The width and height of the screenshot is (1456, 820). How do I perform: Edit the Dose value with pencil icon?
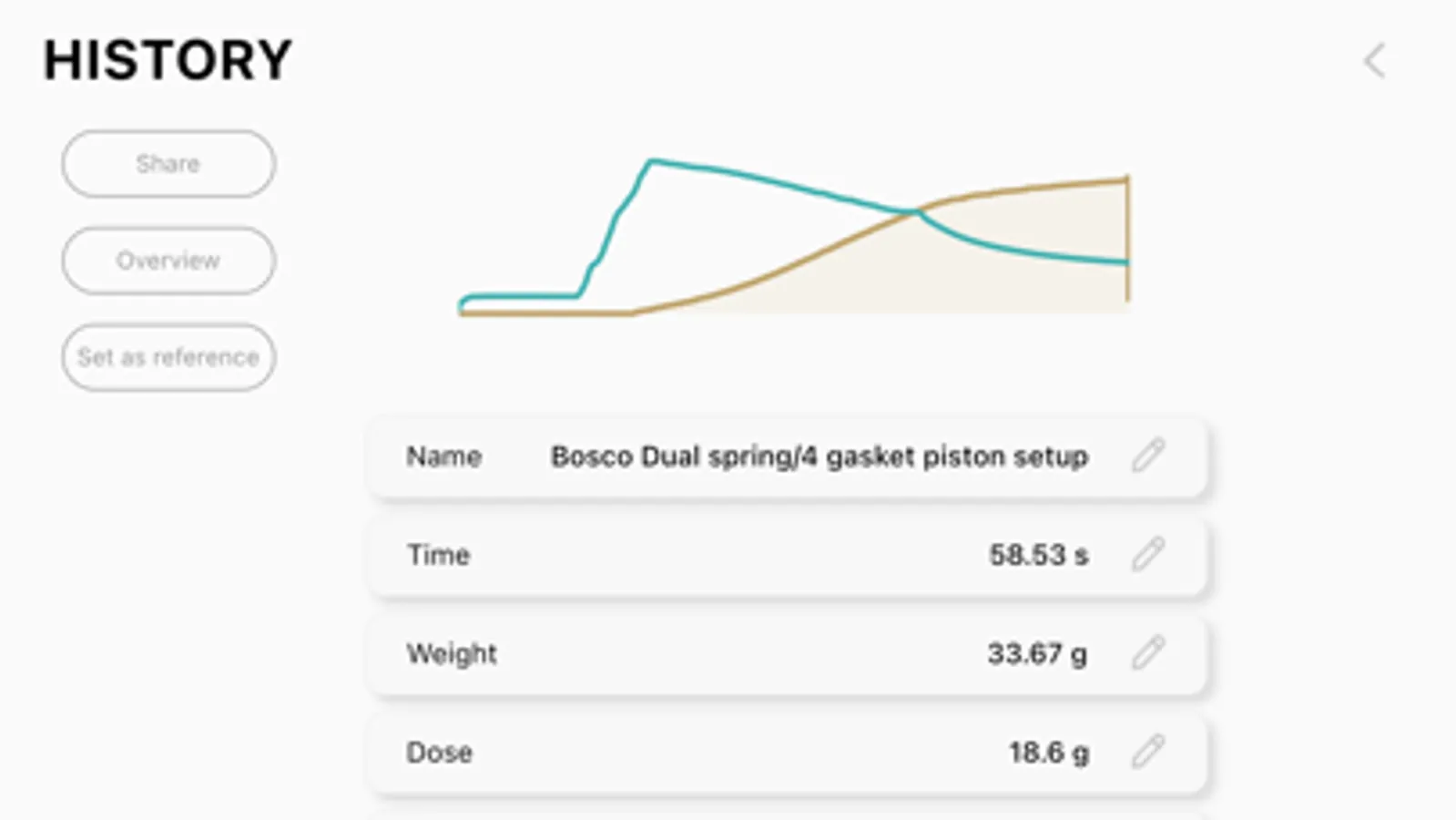[1148, 752]
